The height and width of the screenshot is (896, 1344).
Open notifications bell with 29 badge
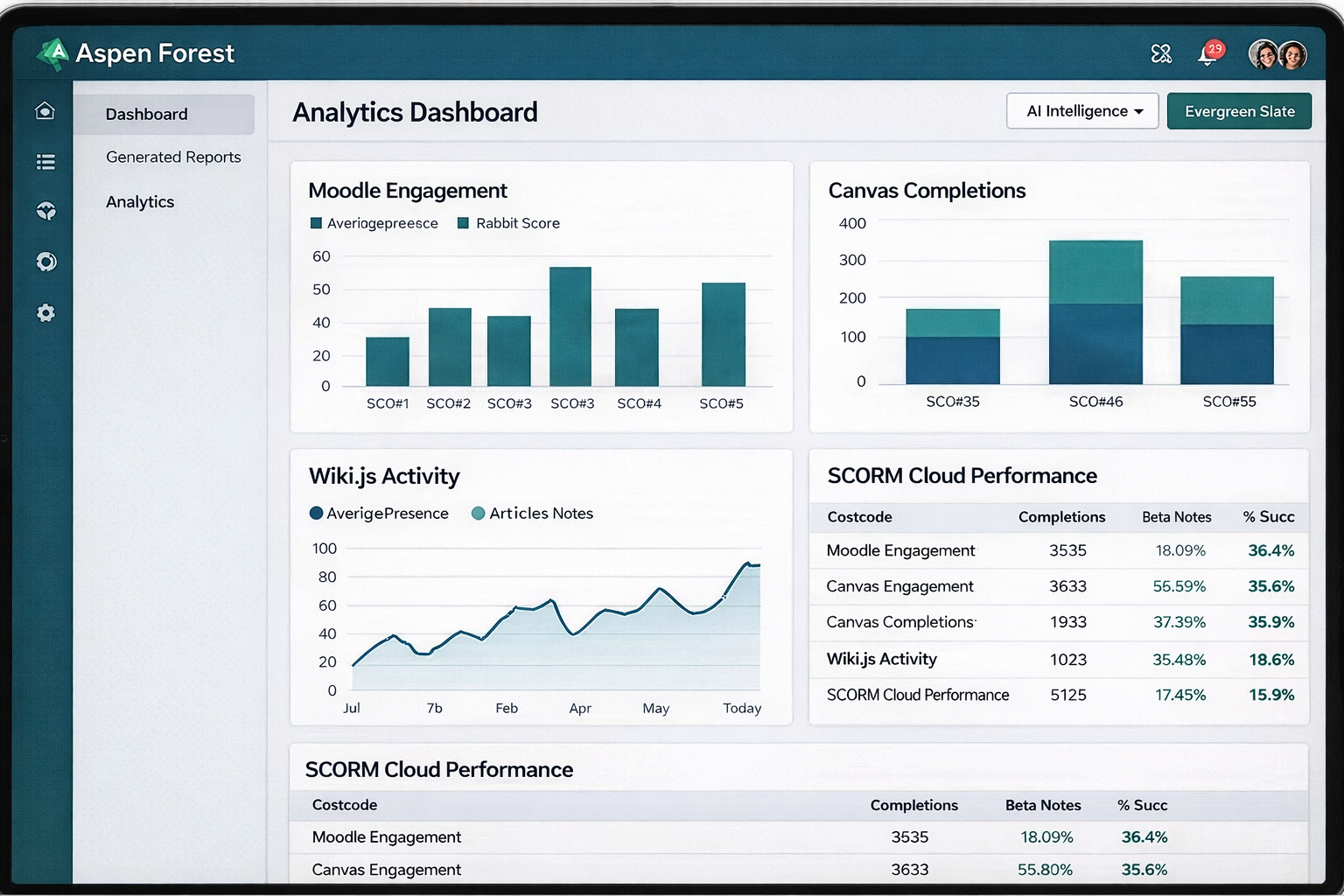click(1208, 55)
